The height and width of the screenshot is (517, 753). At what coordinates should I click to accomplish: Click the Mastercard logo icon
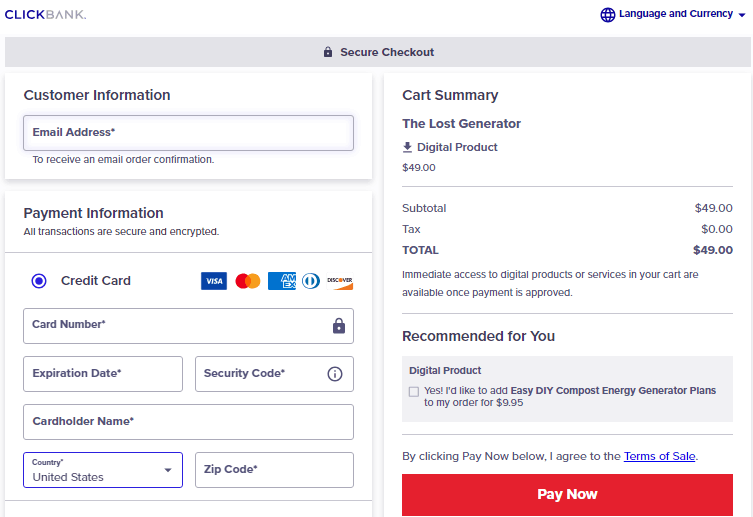coord(248,281)
